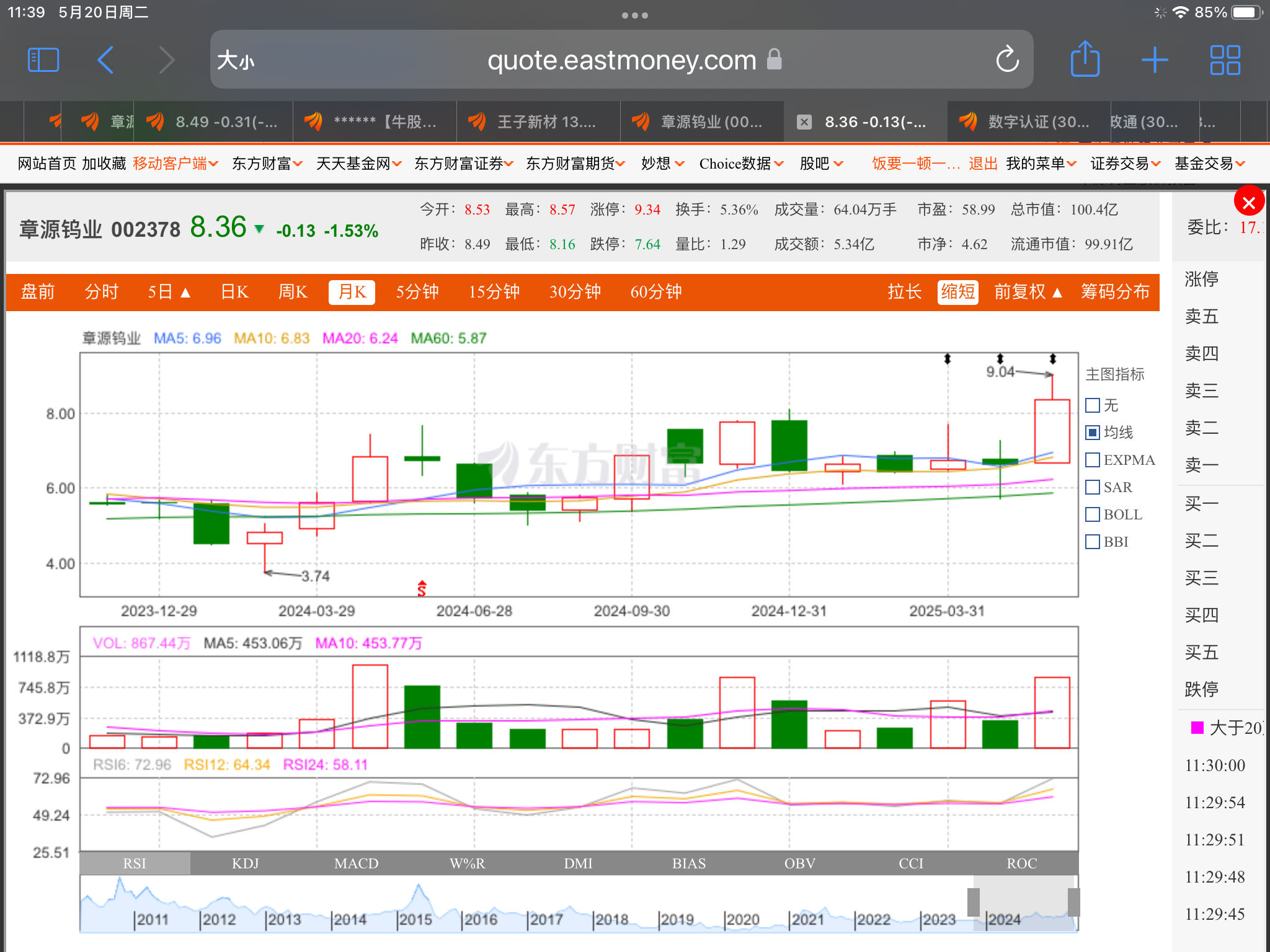Toggle the Safari sidebar icon
The image size is (1270, 952).
(x=43, y=60)
